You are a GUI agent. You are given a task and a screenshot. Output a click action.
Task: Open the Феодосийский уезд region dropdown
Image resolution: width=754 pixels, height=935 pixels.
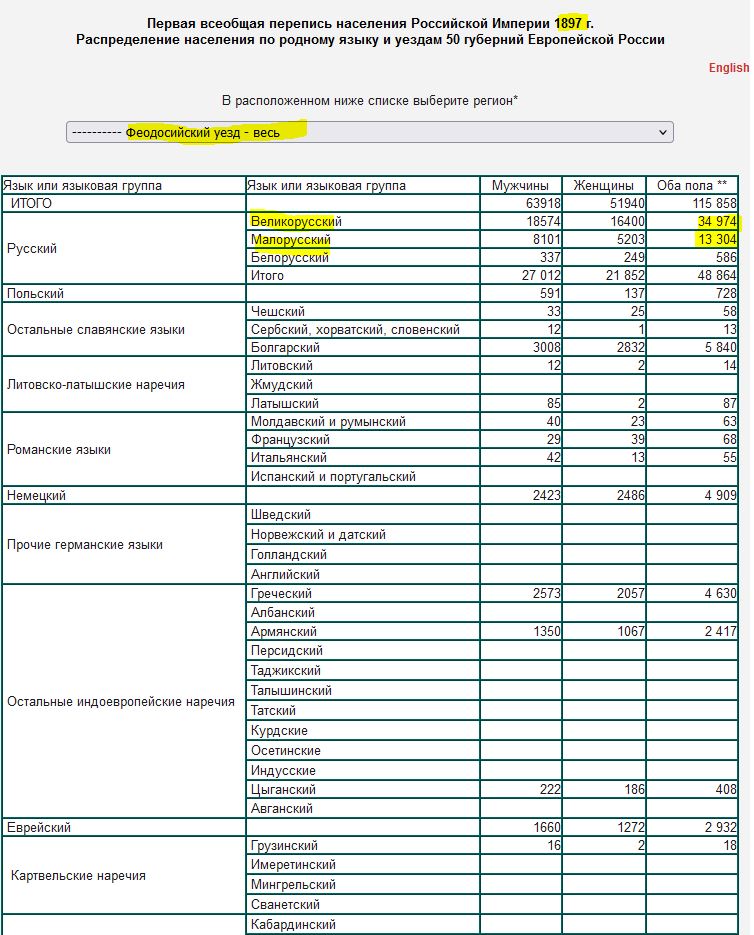(x=369, y=132)
